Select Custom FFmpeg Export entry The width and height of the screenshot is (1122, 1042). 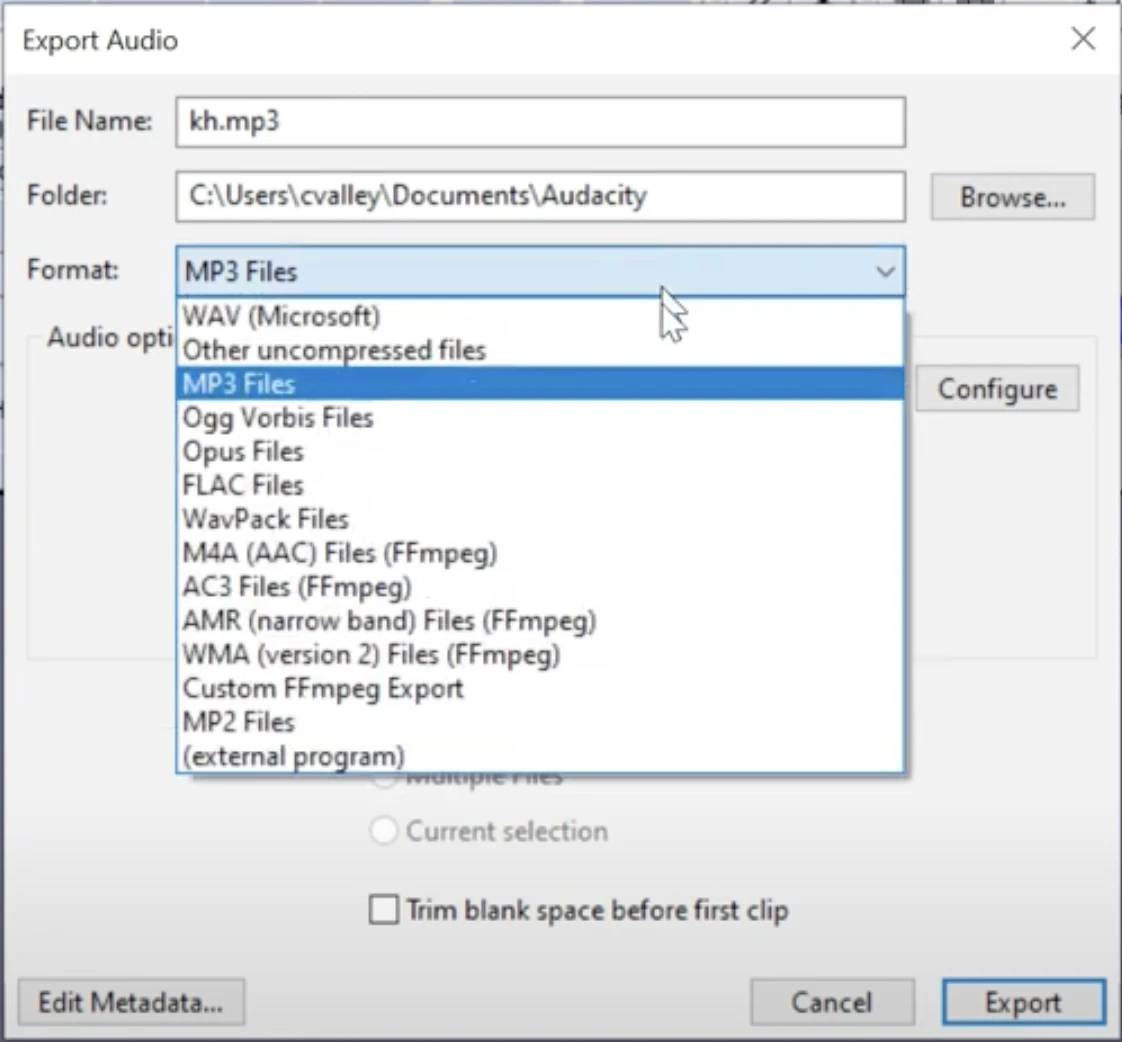click(323, 689)
